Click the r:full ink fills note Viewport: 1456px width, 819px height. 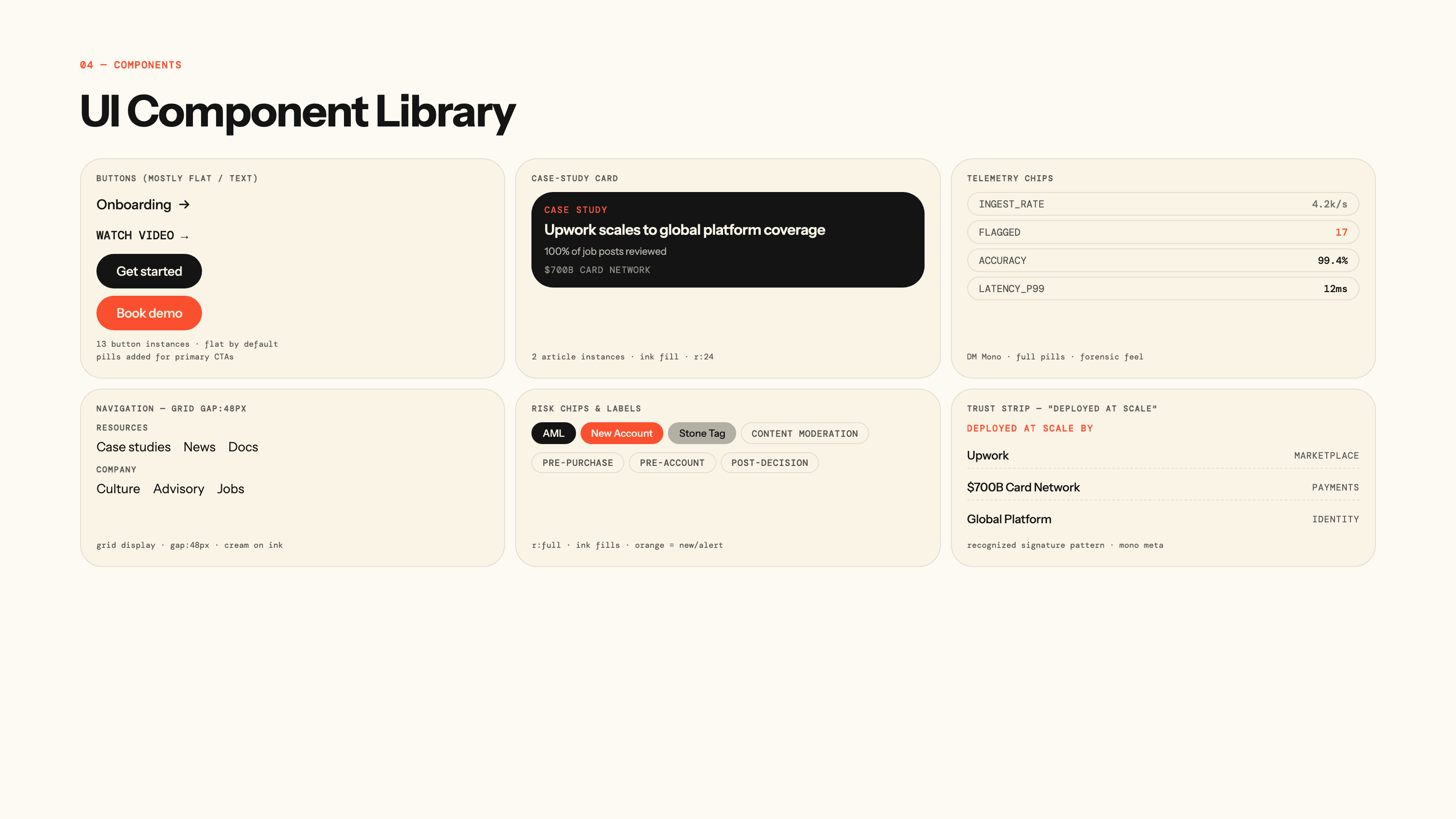point(627,546)
